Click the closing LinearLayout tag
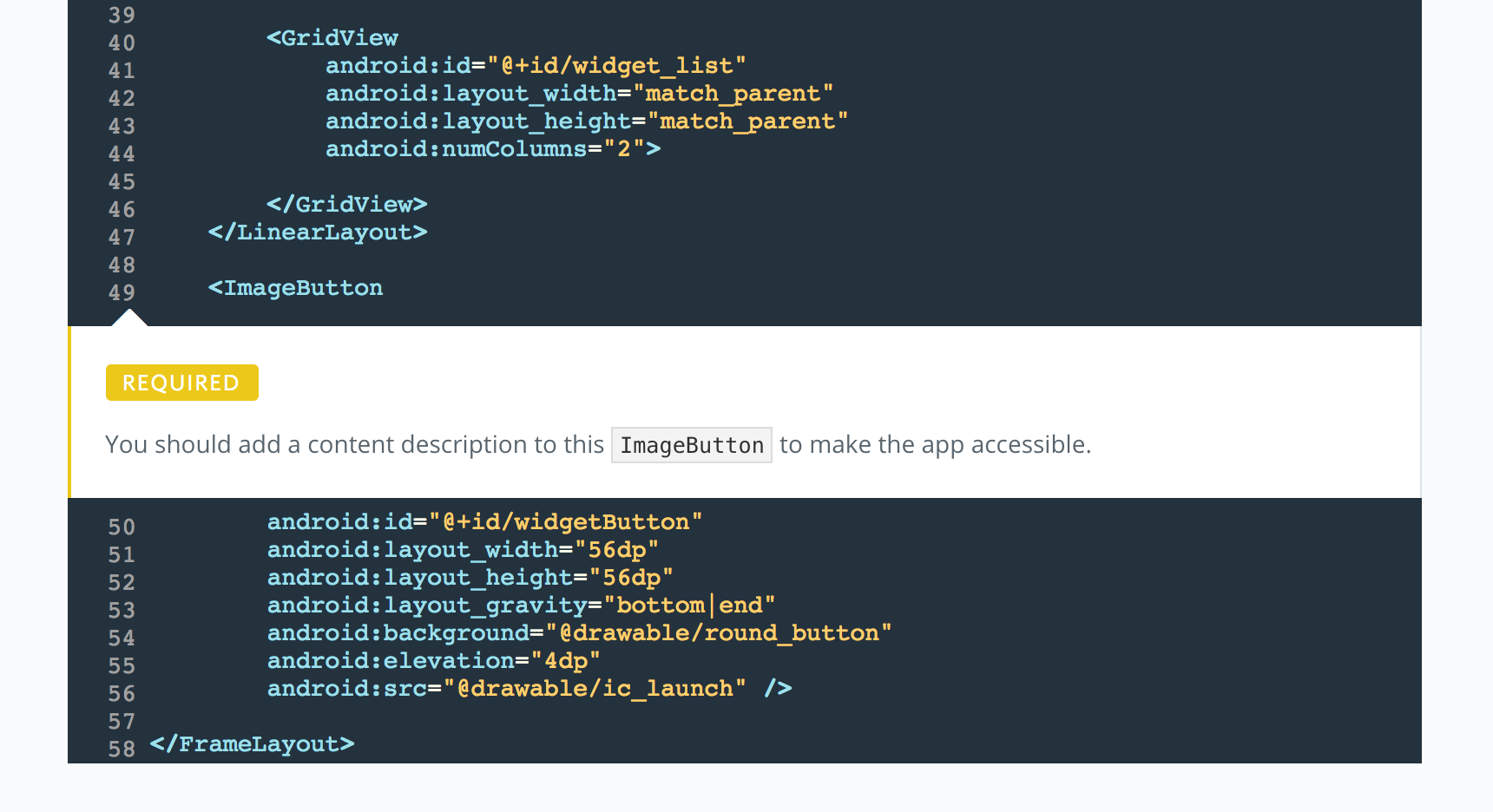 coord(317,232)
